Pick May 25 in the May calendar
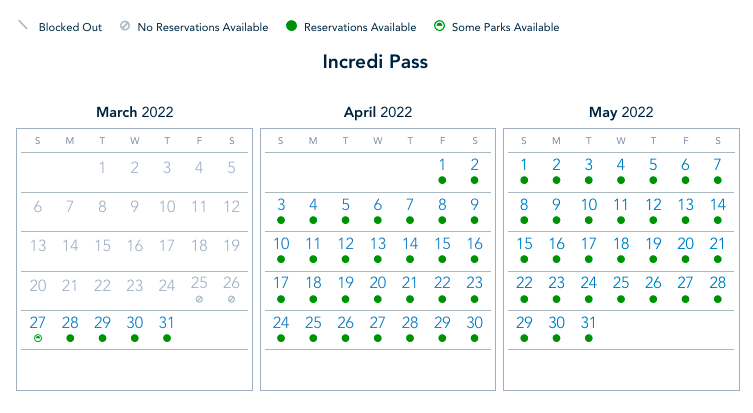 [x=621, y=283]
